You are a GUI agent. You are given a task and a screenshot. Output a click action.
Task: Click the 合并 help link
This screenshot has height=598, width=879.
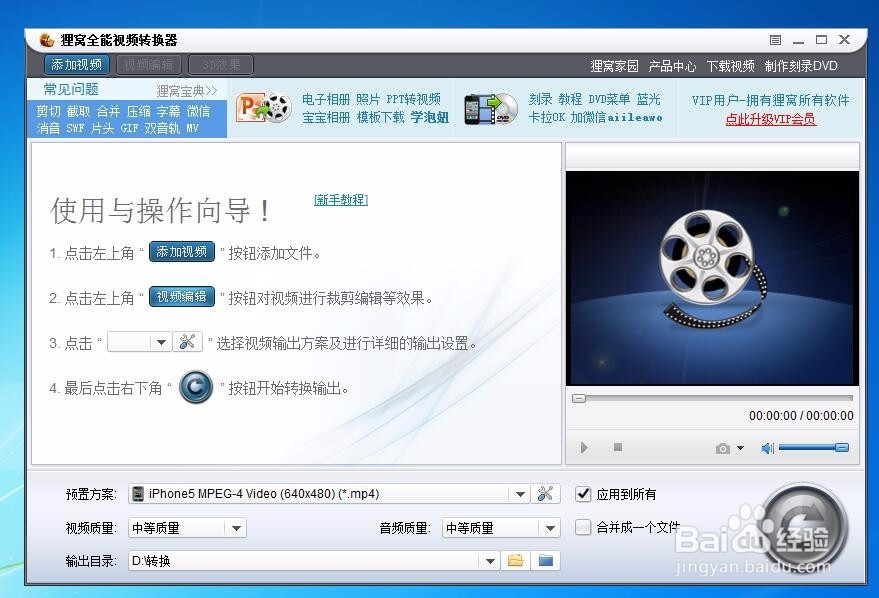(x=108, y=112)
